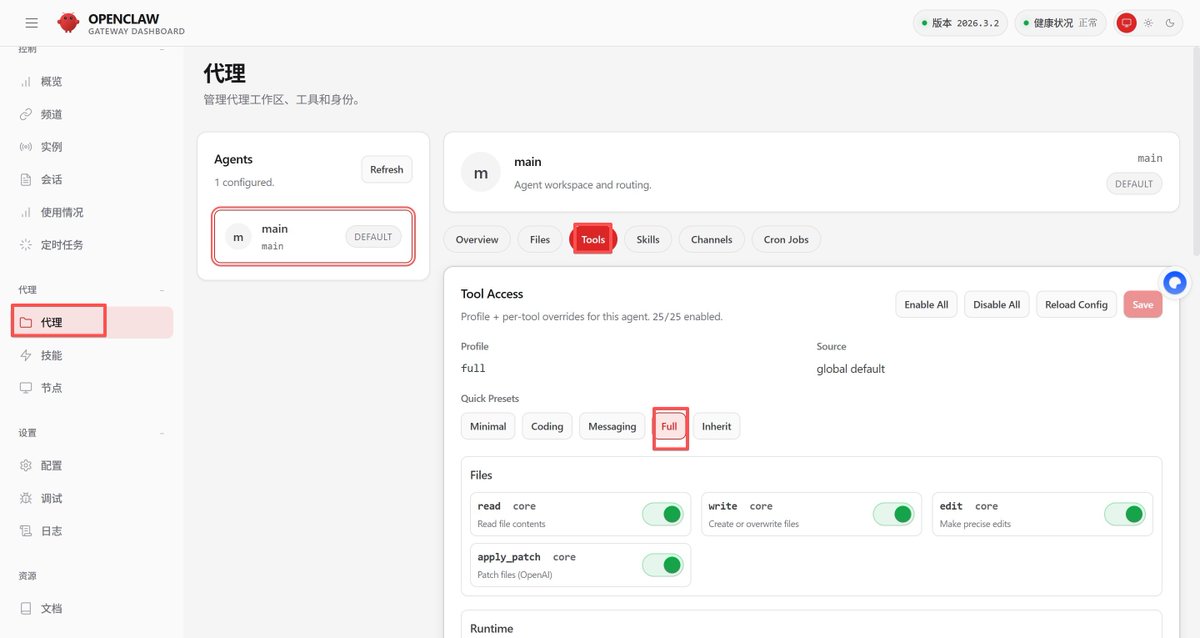This screenshot has width=1200, height=638.
Task: Click the Disable All button
Action: coord(996,304)
